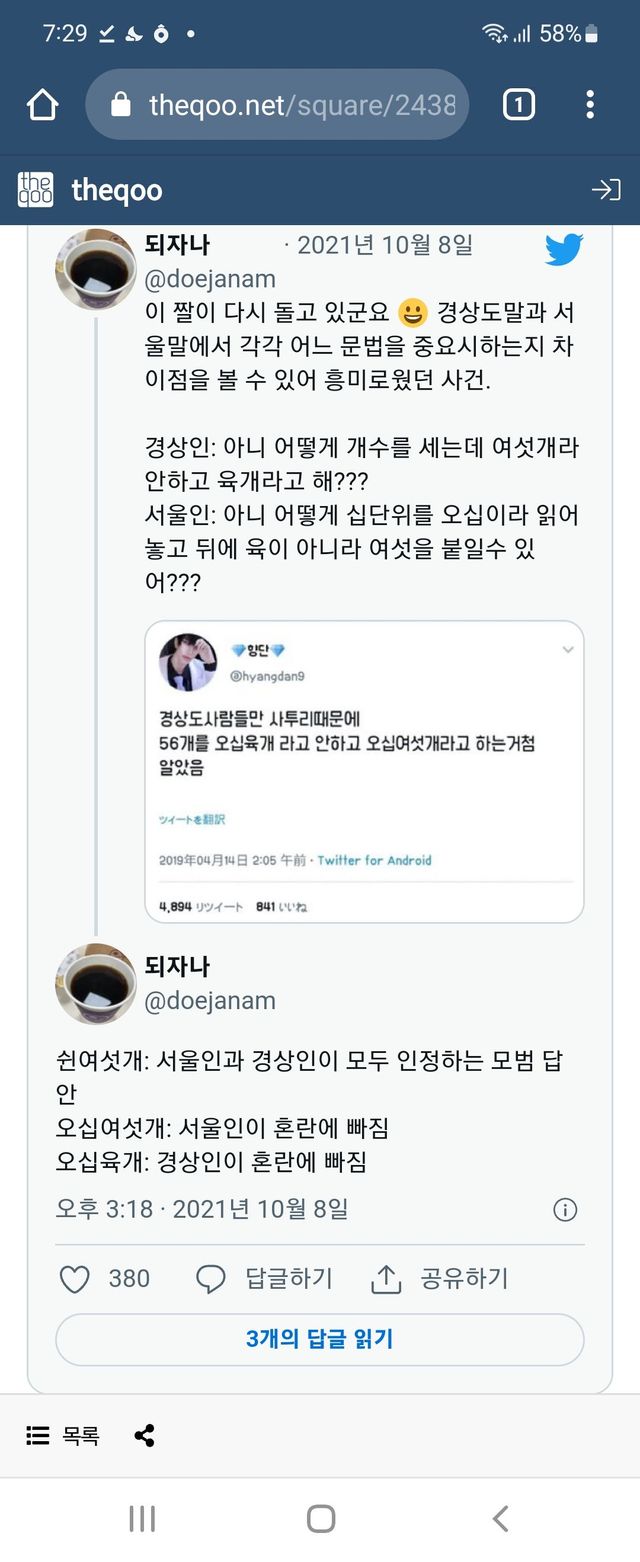Screen dimensions: 640x1562
Task: Open the browser three-dot menu
Action: point(590,104)
